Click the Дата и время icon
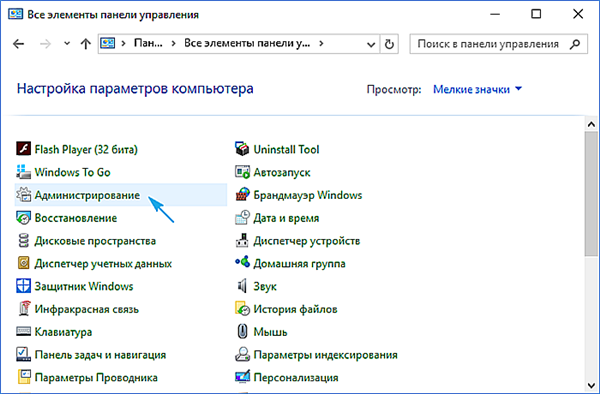The image size is (600, 394). click(242, 218)
